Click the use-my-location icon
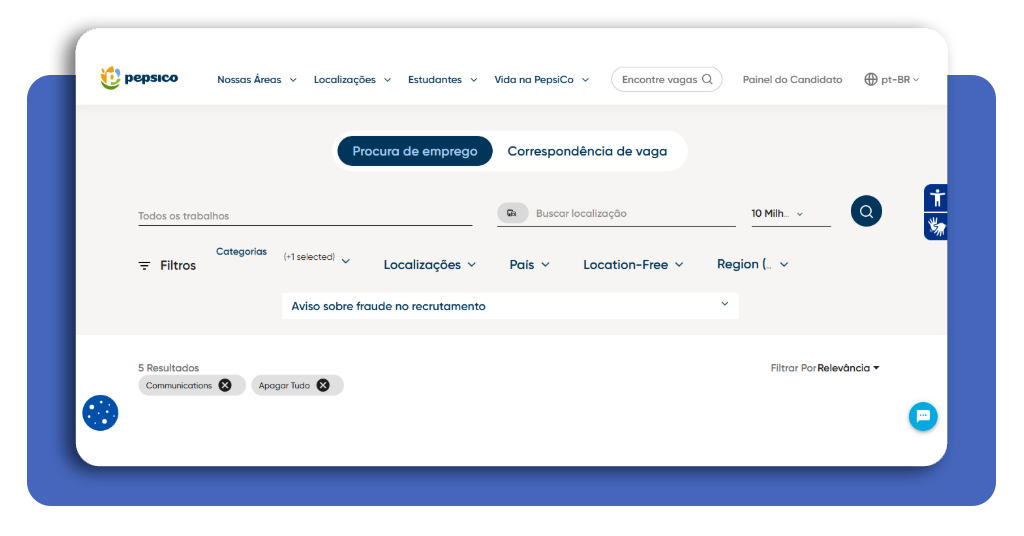1024x536 pixels. 513,213
